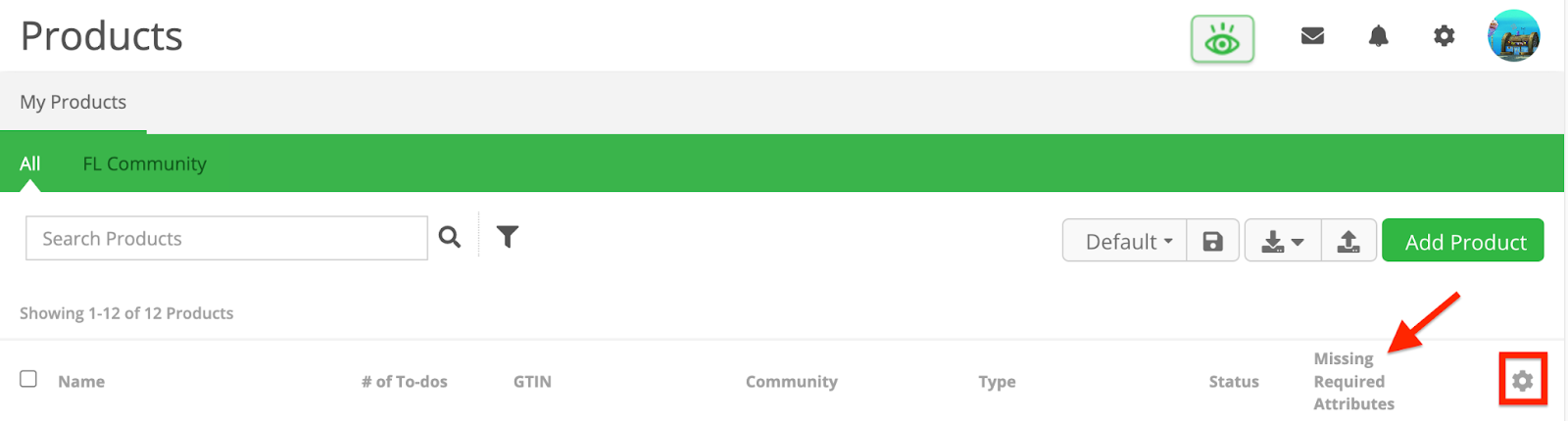1568x421 pixels.
Task: Expand the Default view dropdown
Action: click(x=1125, y=241)
